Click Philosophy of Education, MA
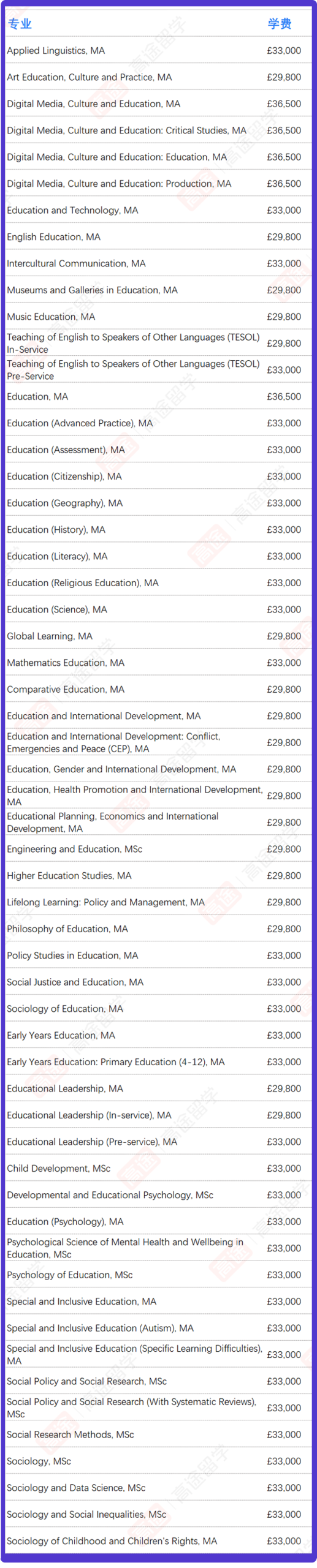This screenshot has width=317, height=1568. (159, 929)
